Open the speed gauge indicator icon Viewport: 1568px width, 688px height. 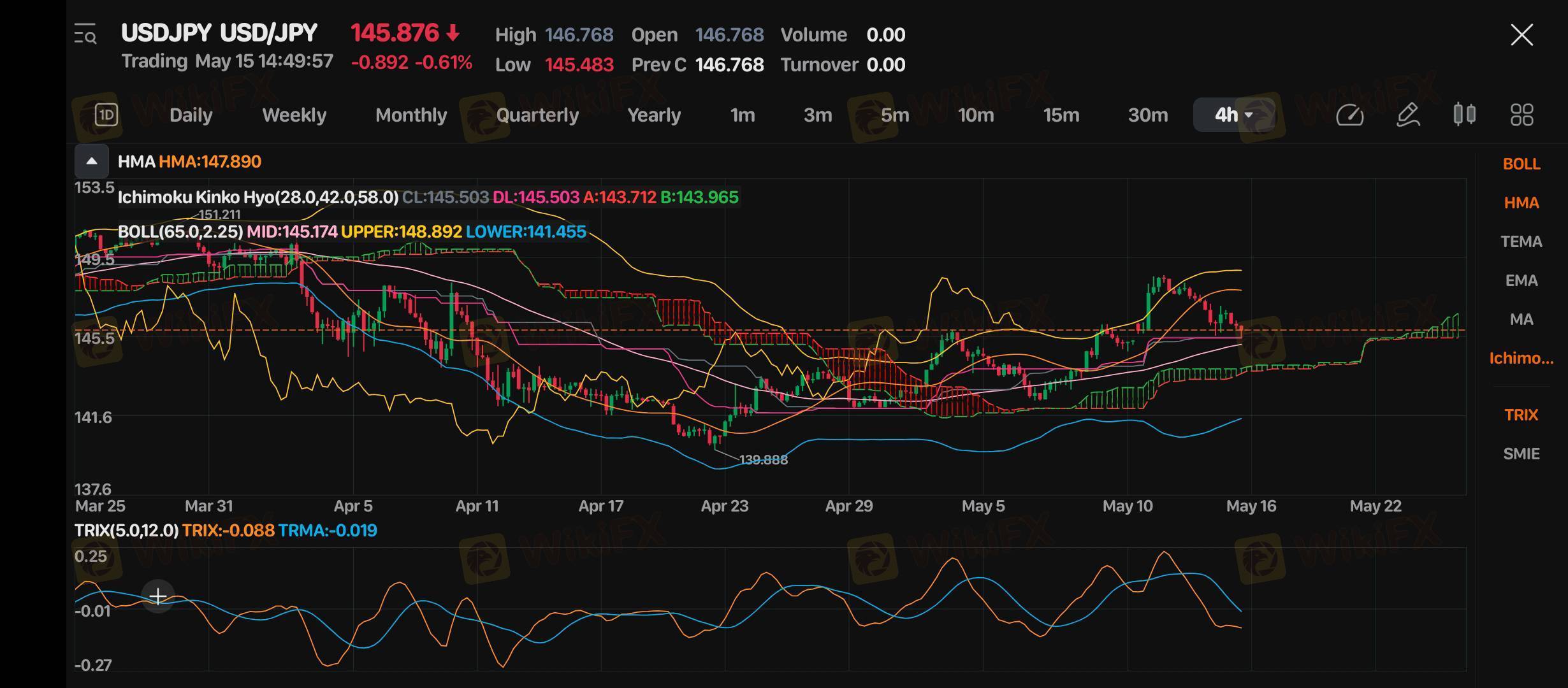(1349, 115)
